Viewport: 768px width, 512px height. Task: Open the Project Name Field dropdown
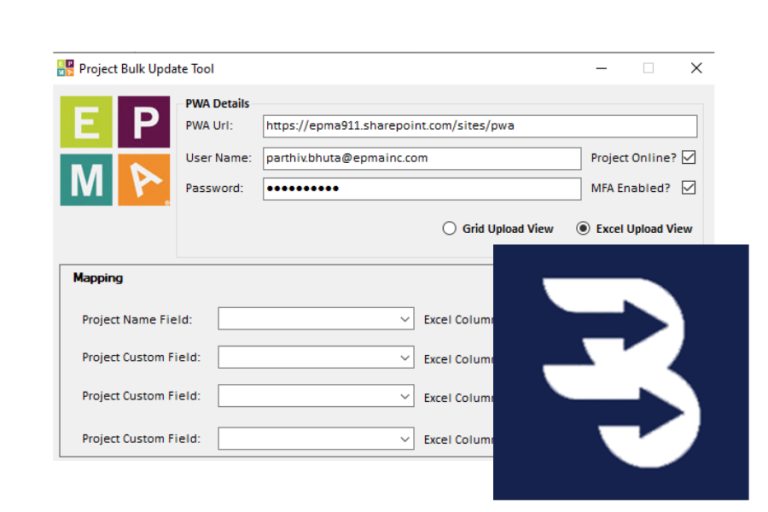coord(316,319)
